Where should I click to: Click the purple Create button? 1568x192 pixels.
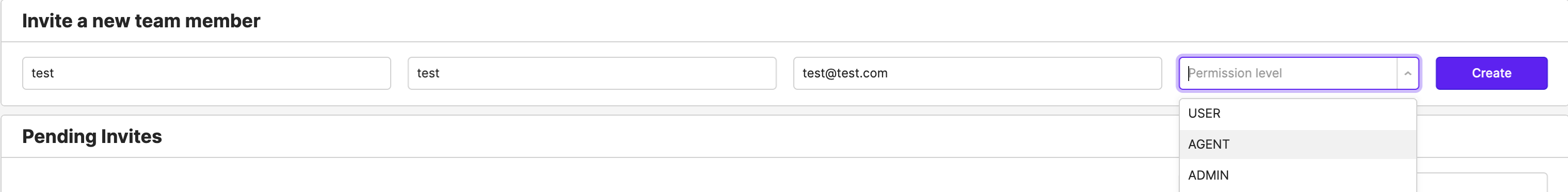tap(1491, 73)
